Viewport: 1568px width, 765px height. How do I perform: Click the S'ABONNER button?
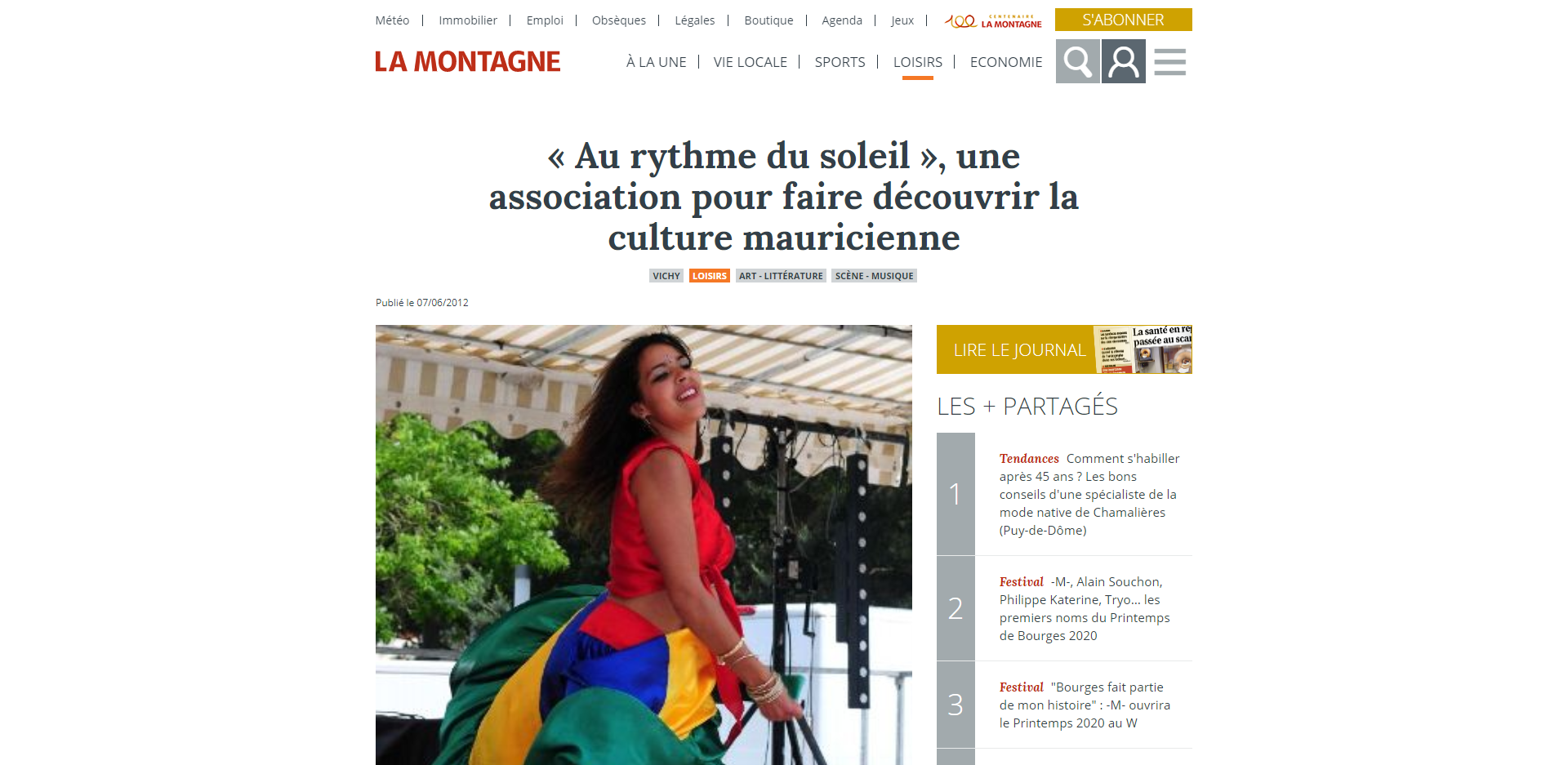[1124, 20]
